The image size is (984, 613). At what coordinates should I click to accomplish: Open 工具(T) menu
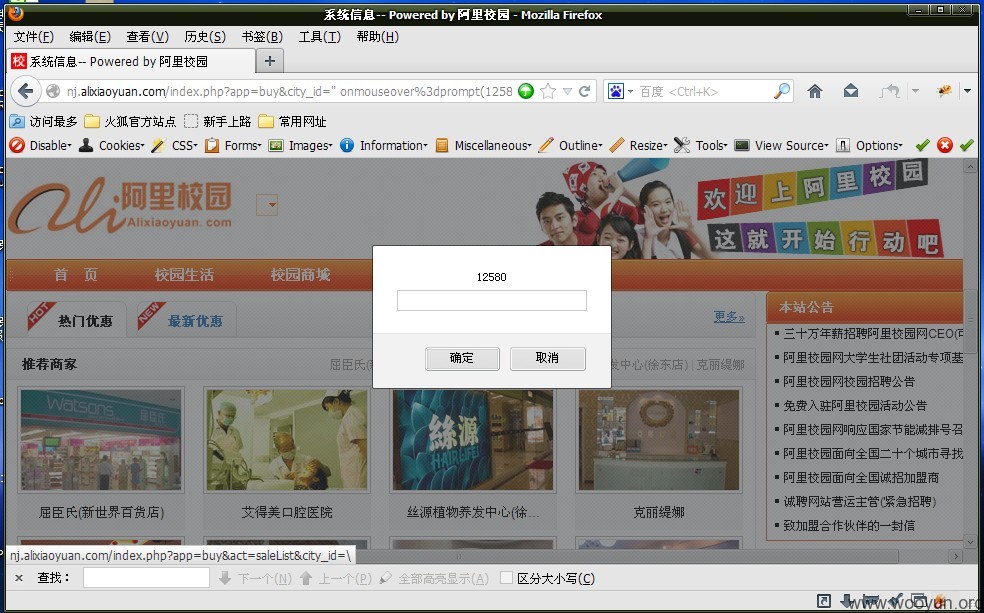(x=319, y=37)
